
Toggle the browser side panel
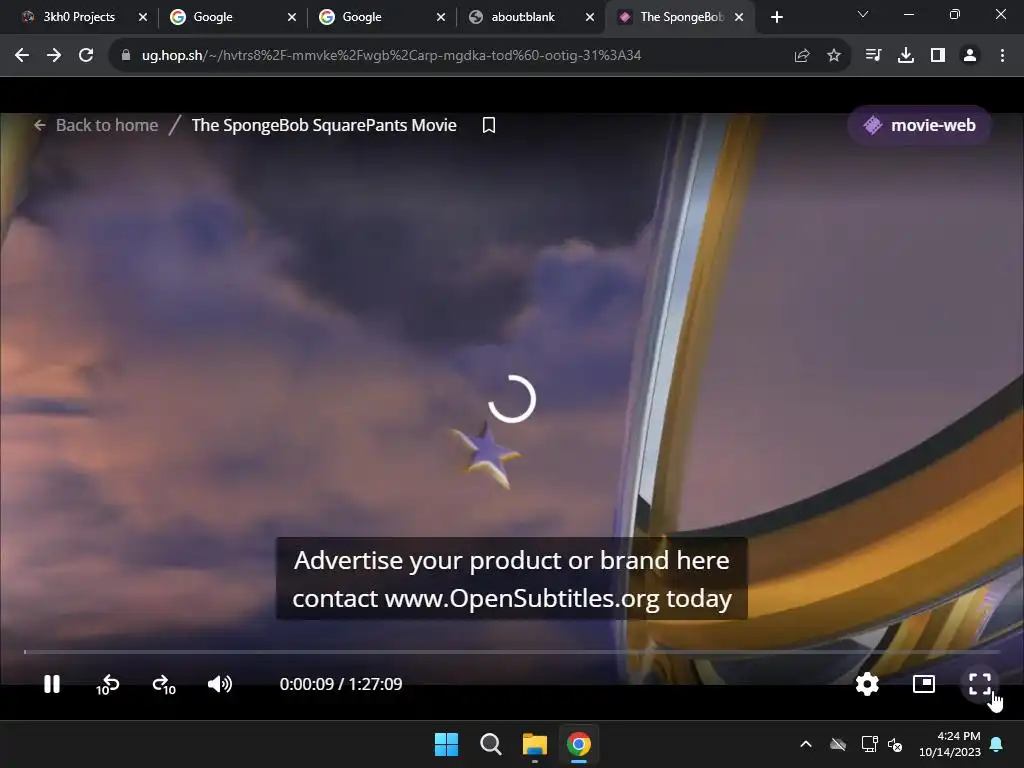coord(938,55)
